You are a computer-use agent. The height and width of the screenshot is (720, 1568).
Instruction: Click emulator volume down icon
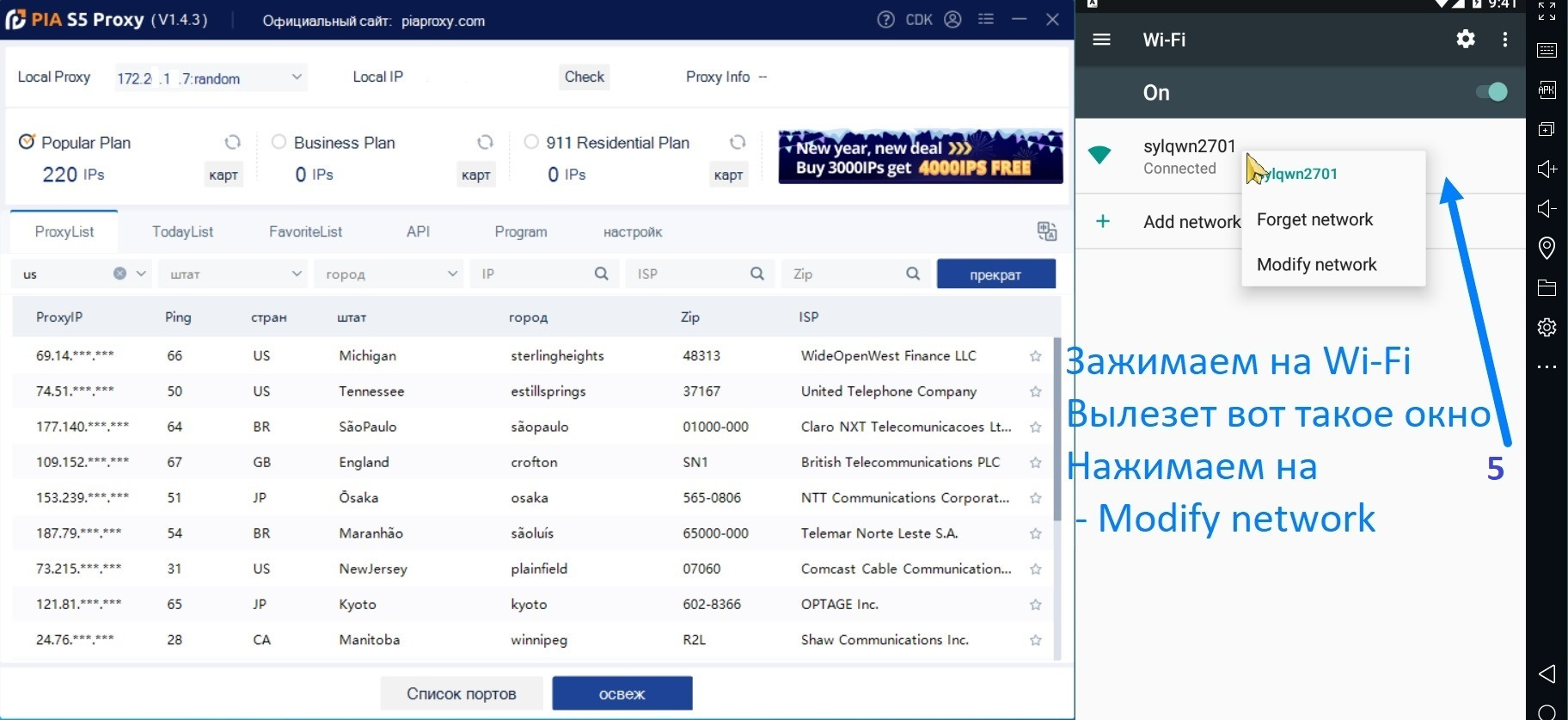coord(1547,208)
